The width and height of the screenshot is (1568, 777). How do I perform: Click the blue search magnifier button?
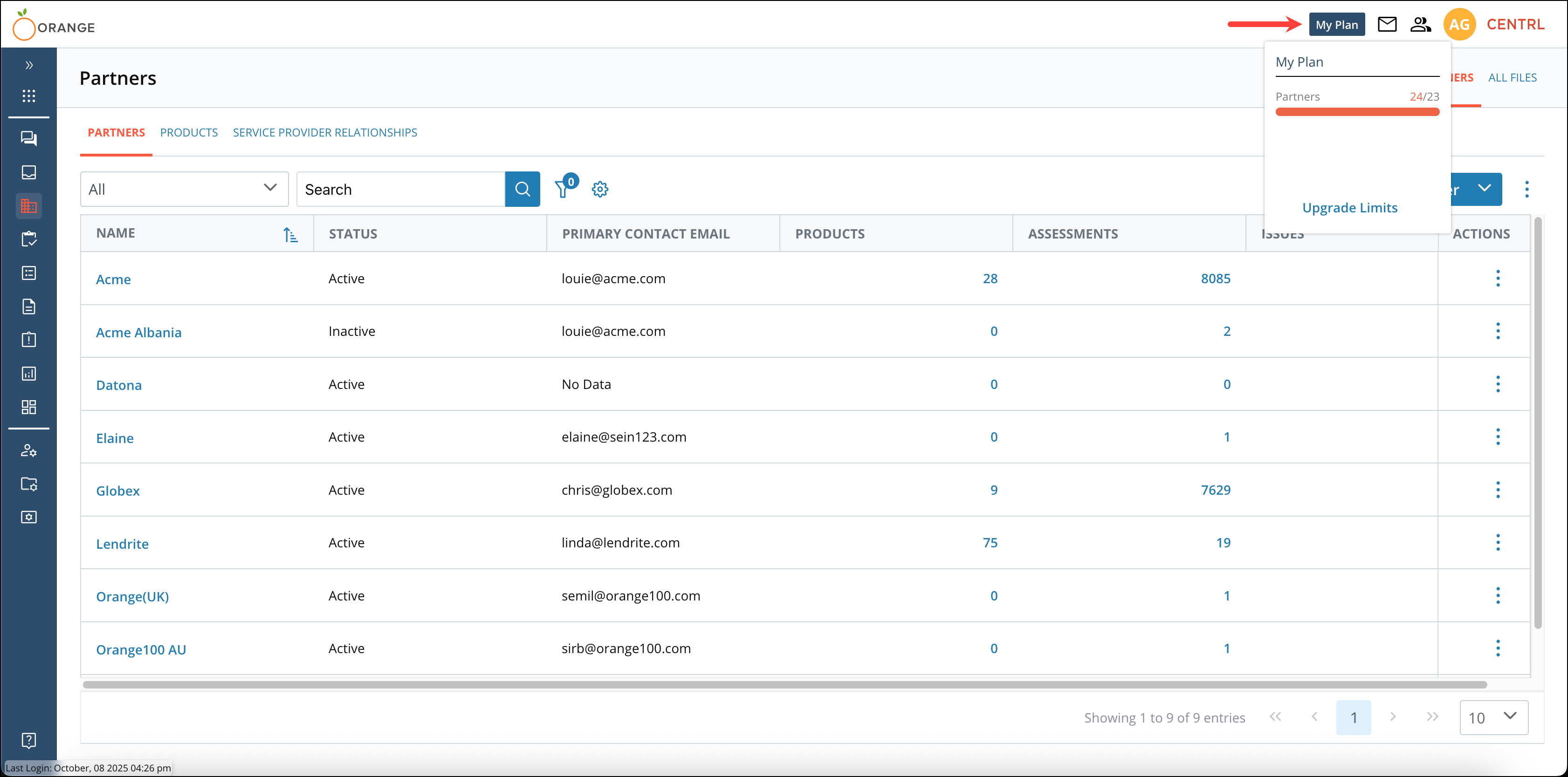click(x=522, y=189)
